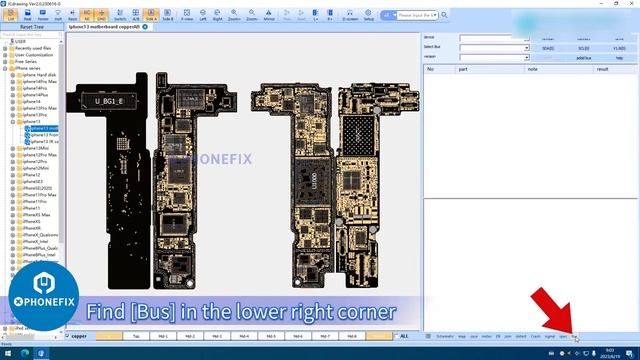Select the Mid-4 layer tab
The height and width of the screenshot is (360, 640).
[244, 336]
